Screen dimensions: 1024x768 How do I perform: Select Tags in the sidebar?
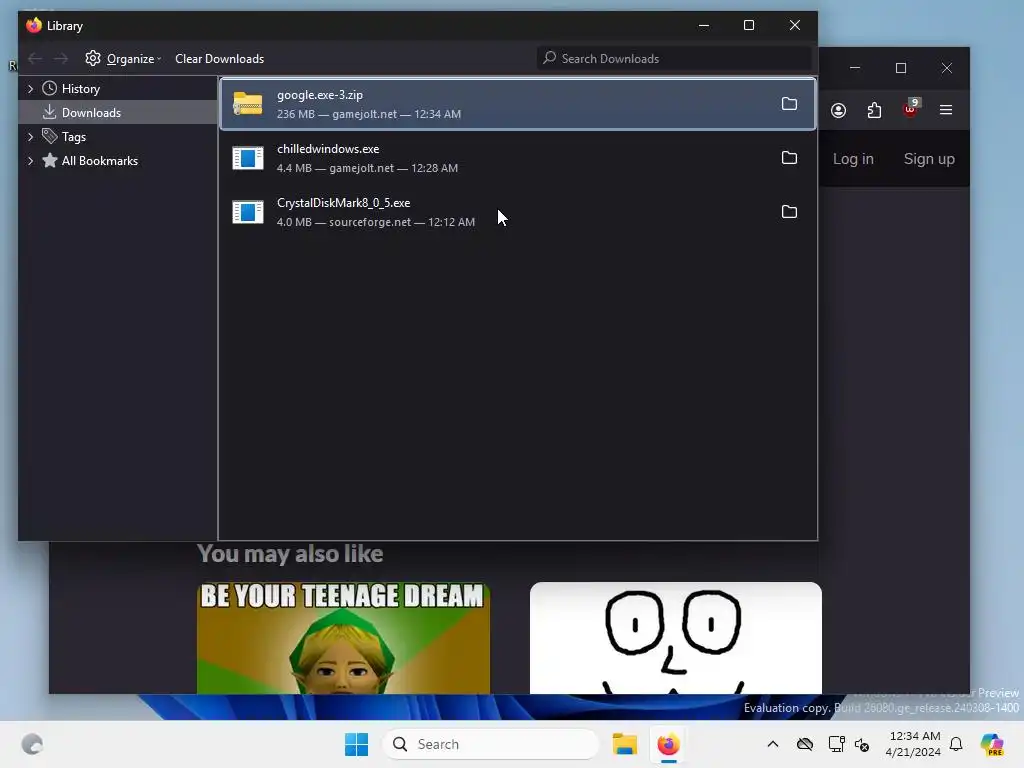pyautogui.click(x=74, y=137)
